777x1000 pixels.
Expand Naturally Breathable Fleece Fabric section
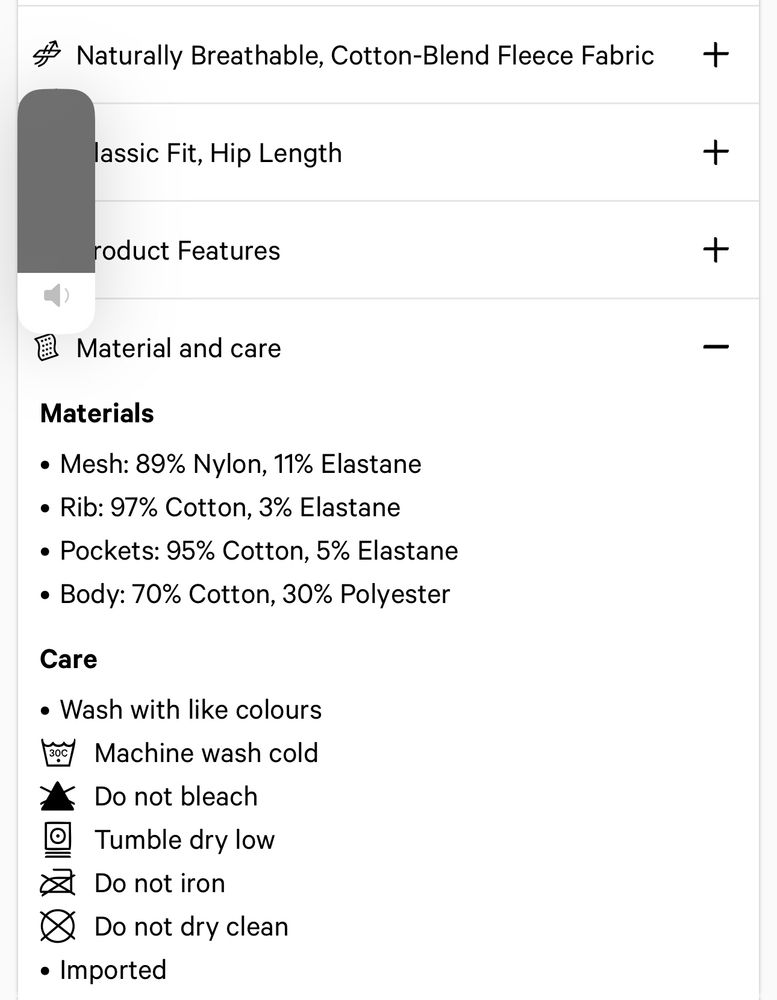(716, 54)
